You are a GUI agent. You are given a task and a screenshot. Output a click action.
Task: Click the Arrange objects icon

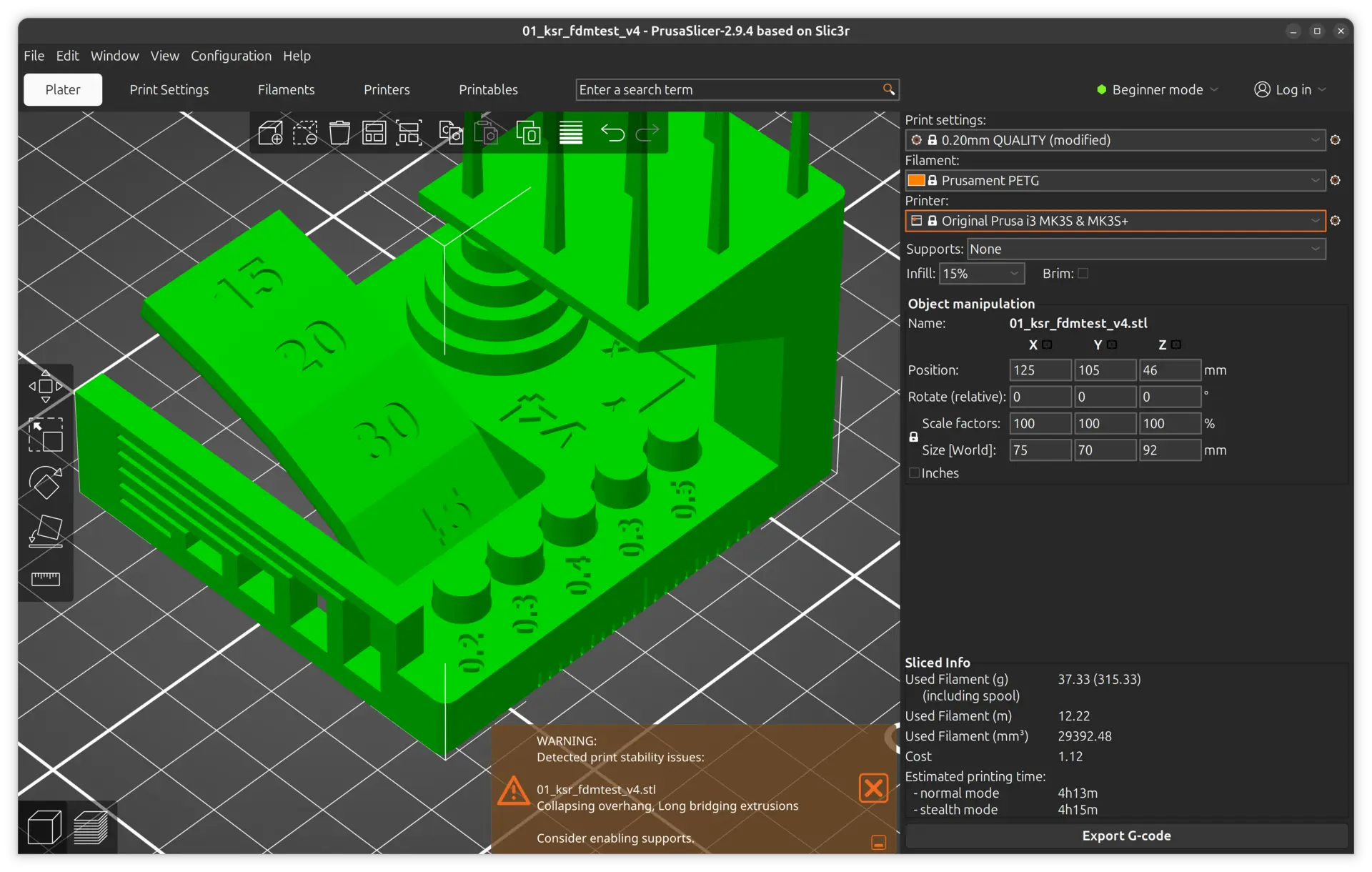pos(374,133)
